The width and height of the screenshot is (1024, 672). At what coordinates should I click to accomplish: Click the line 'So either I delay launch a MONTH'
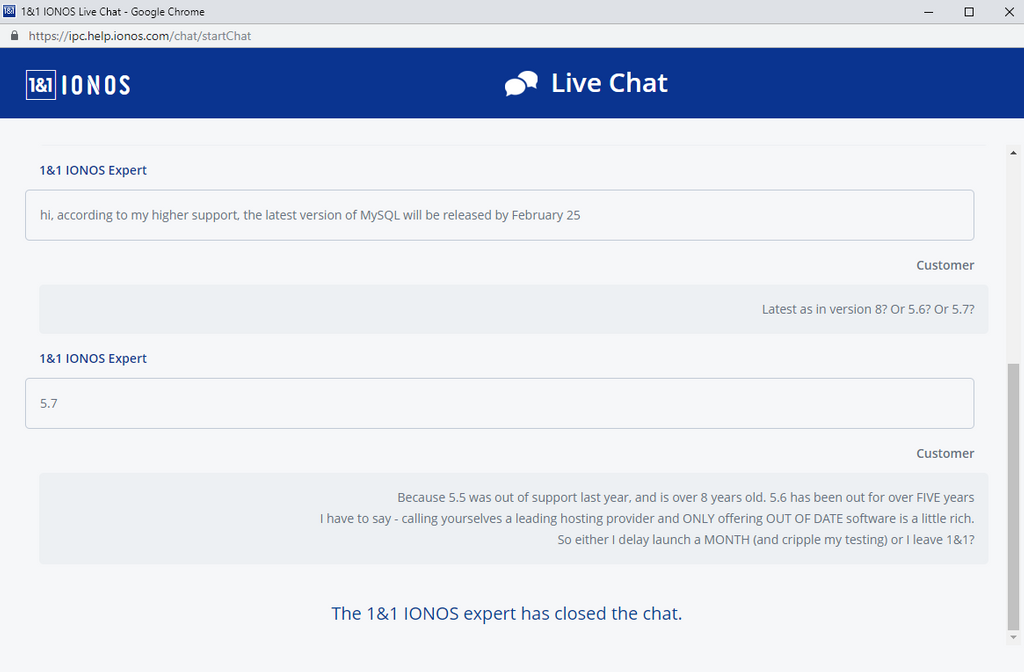(x=765, y=539)
